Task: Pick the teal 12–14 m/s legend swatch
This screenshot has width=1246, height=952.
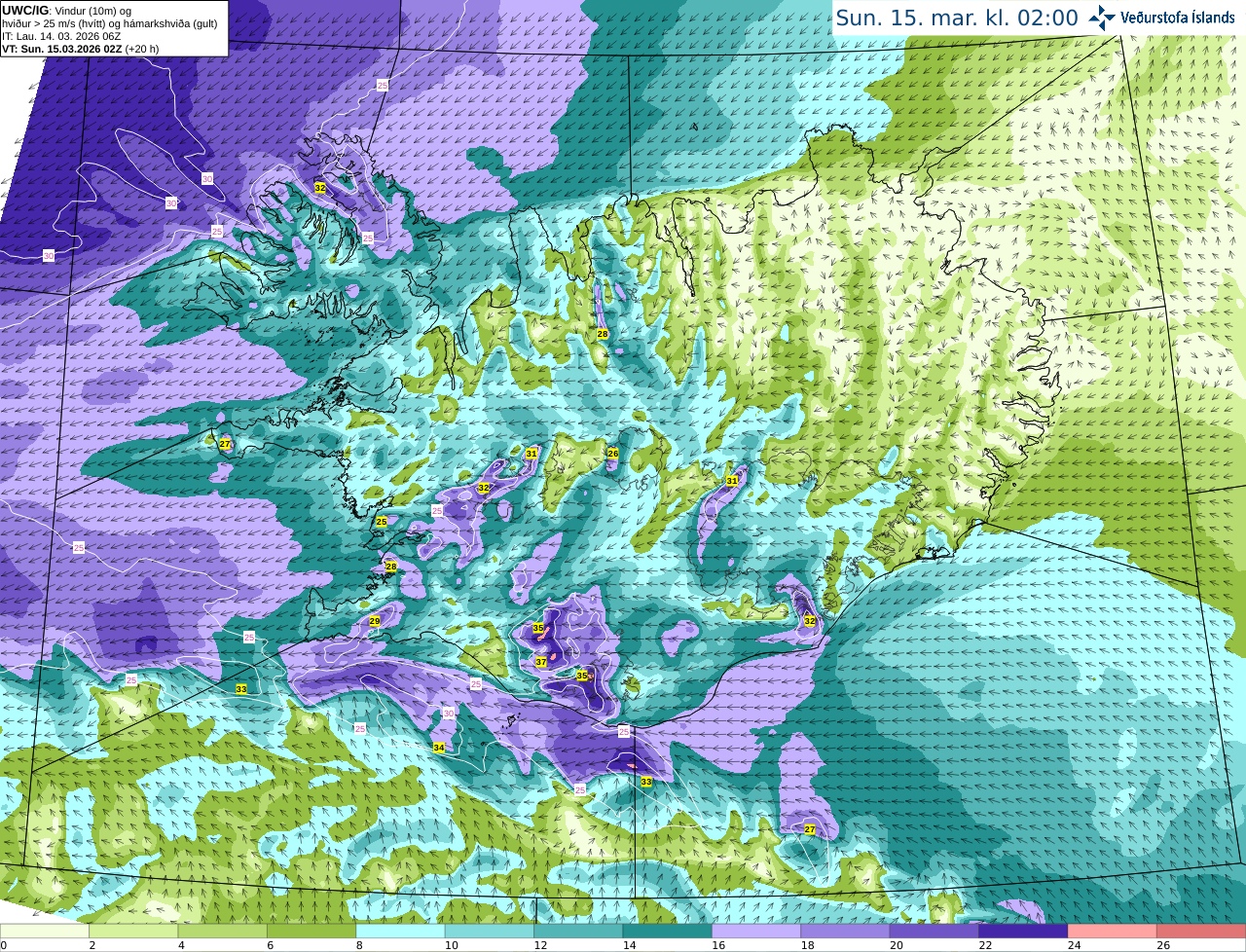Action: click(x=578, y=931)
